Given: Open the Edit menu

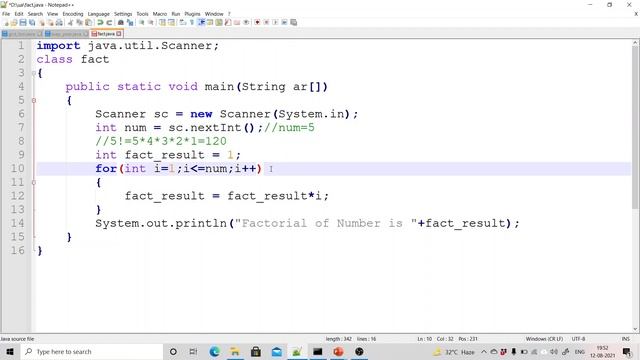Looking at the screenshot, I should click(x=19, y=14).
